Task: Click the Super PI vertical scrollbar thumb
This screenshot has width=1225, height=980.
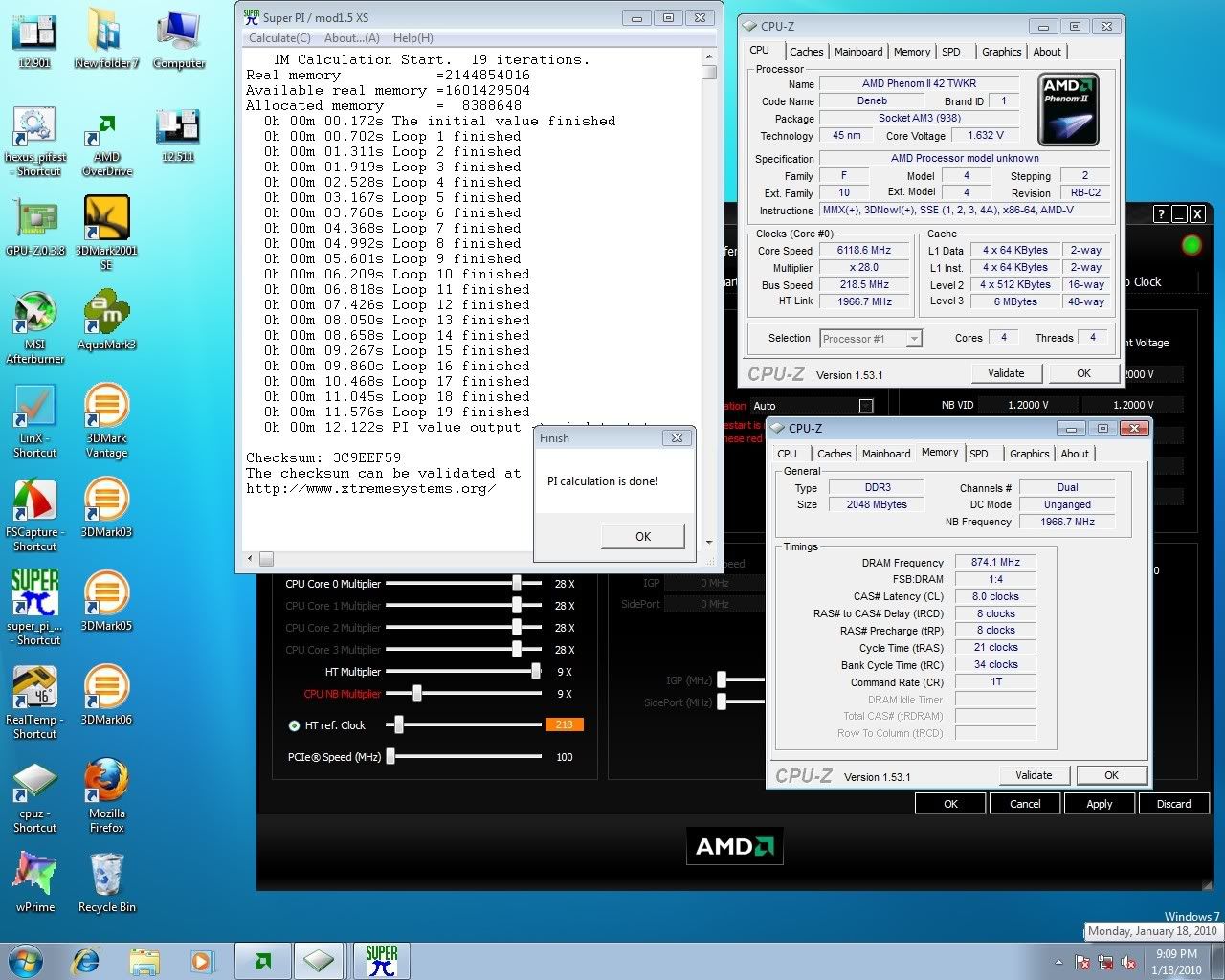Action: click(x=709, y=72)
